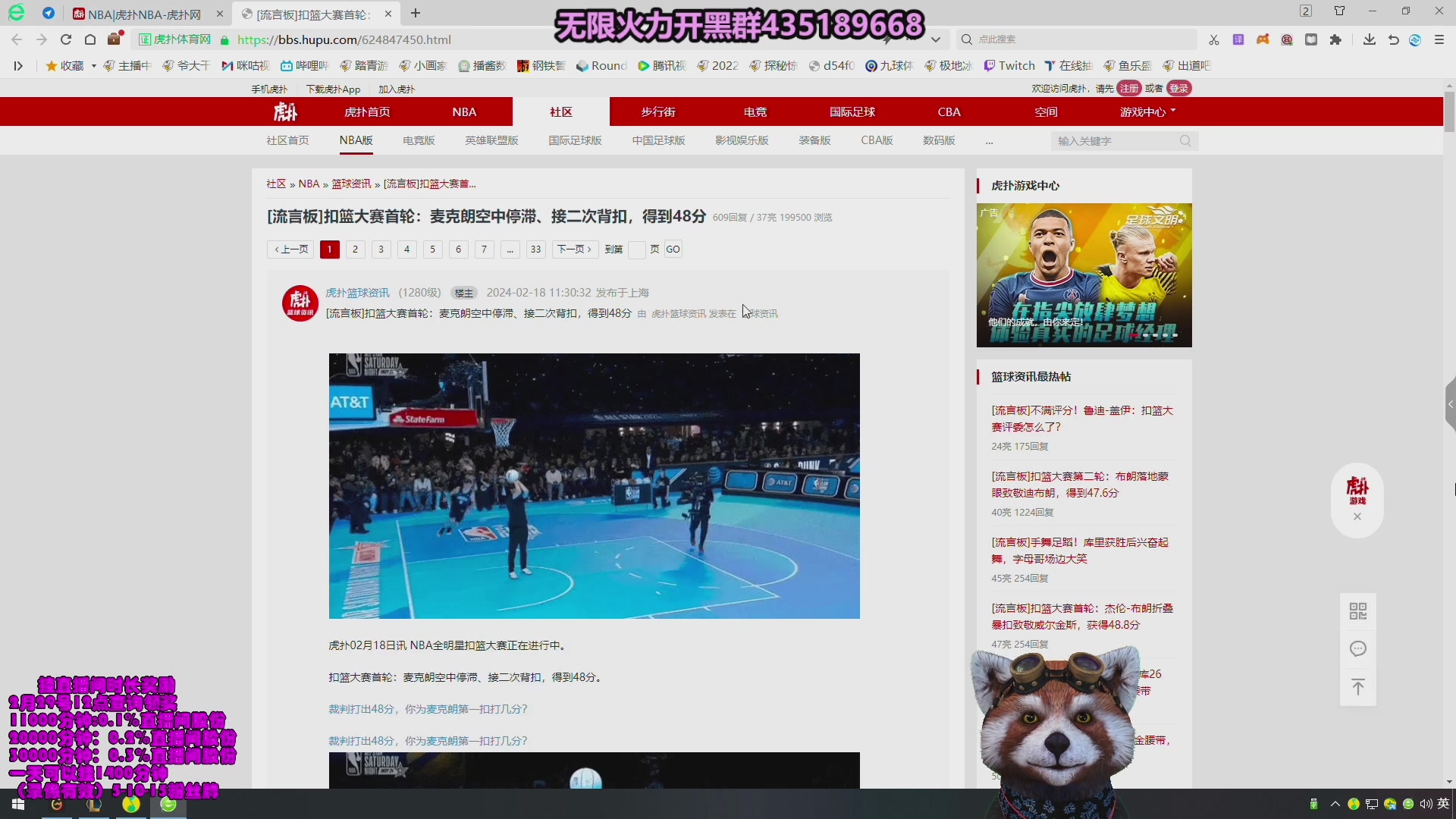This screenshot has width=1456, height=819.
Task: Close the NBA|虎扑NBA tab
Action: [x=220, y=14]
